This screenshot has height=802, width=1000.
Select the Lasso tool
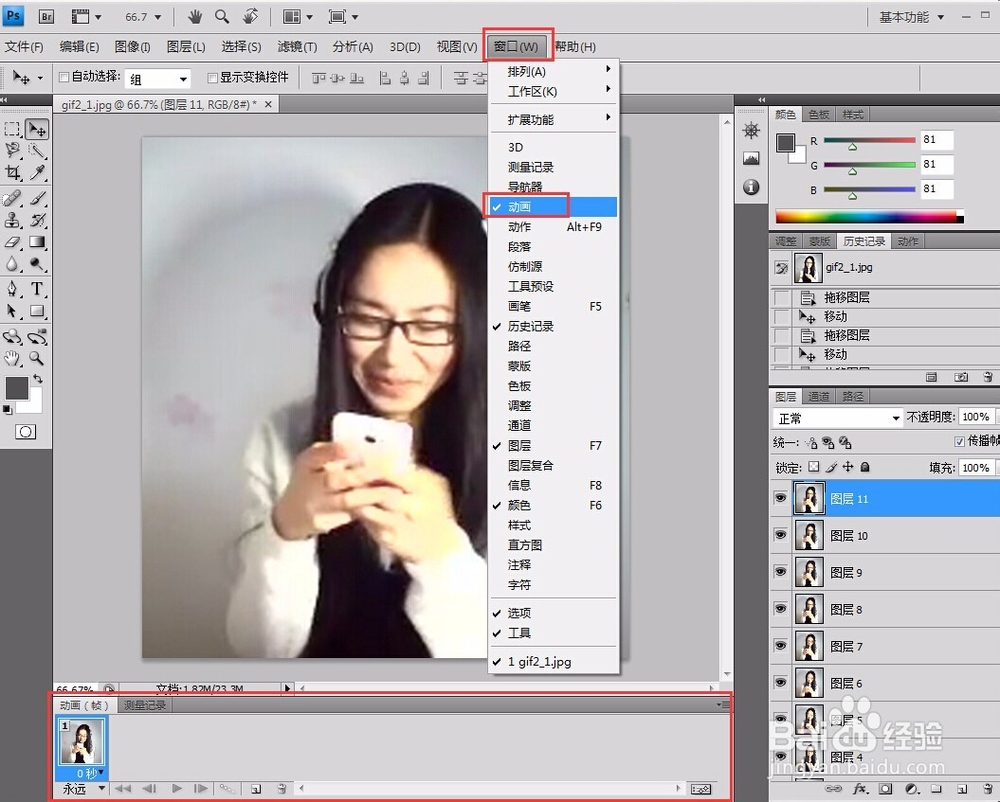13,151
